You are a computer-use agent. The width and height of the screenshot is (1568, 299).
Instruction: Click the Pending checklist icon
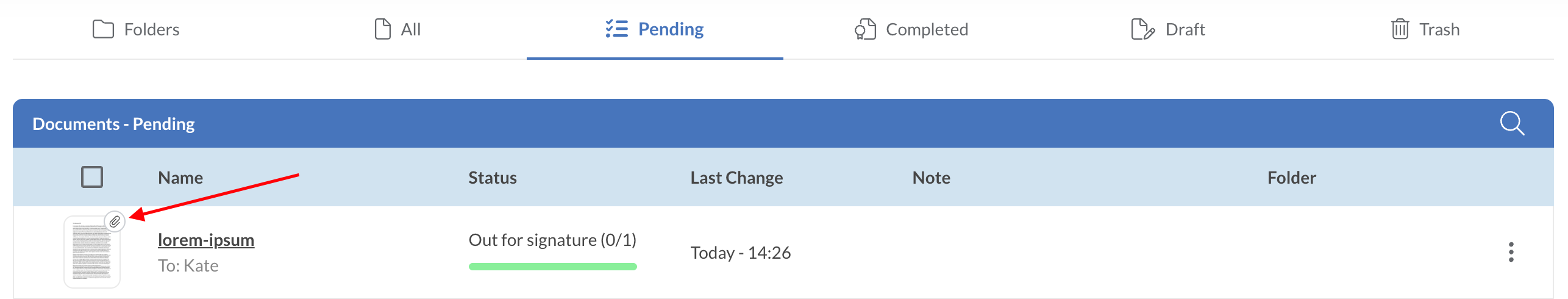(616, 29)
